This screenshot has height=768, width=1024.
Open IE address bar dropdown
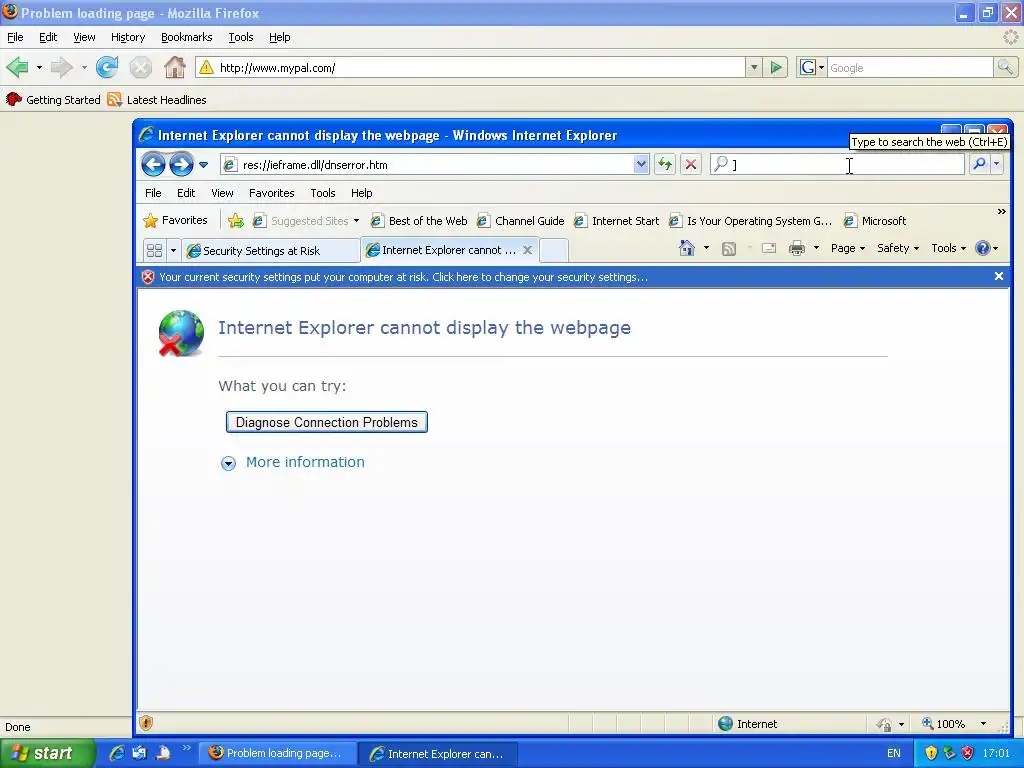[641, 165]
